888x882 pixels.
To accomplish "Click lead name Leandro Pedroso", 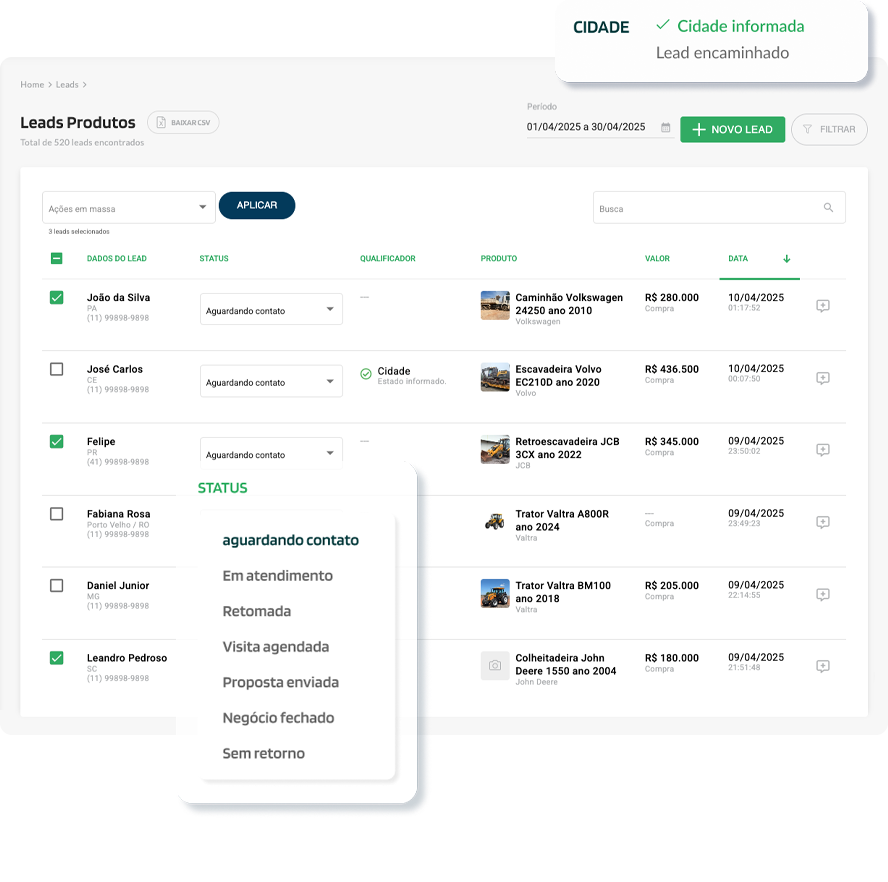I will pyautogui.click(x=127, y=658).
